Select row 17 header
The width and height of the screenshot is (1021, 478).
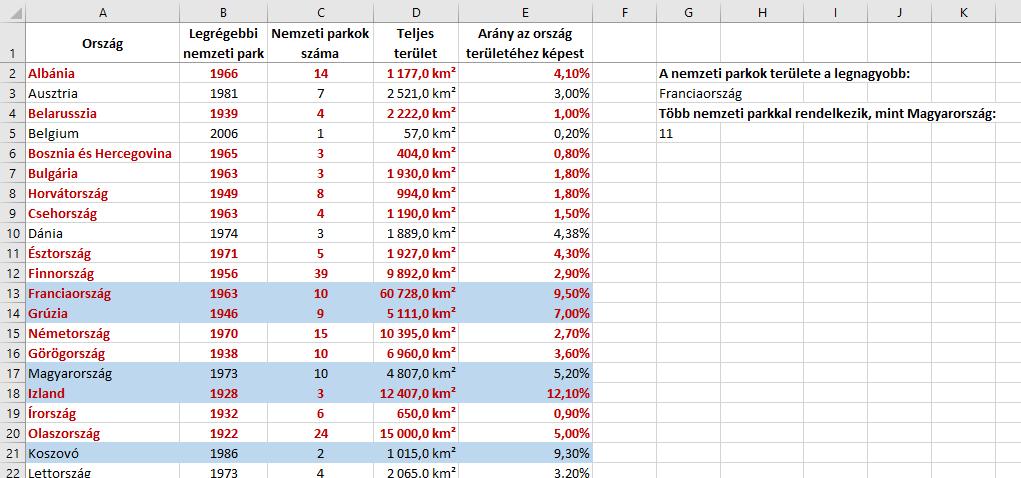[x=13, y=373]
